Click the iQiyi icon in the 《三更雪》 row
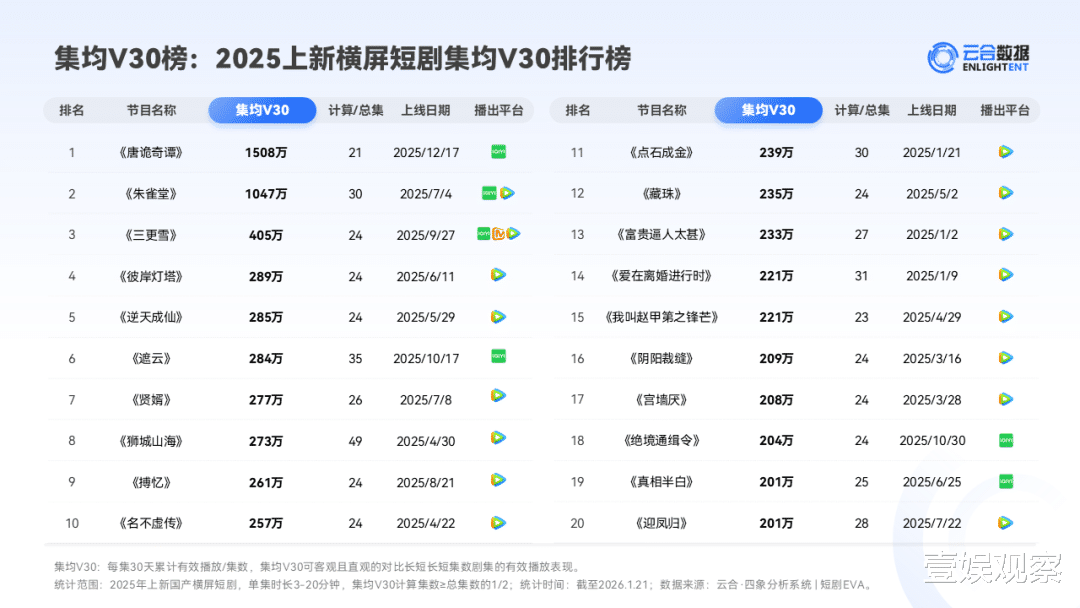The width and height of the screenshot is (1080, 608). point(484,234)
